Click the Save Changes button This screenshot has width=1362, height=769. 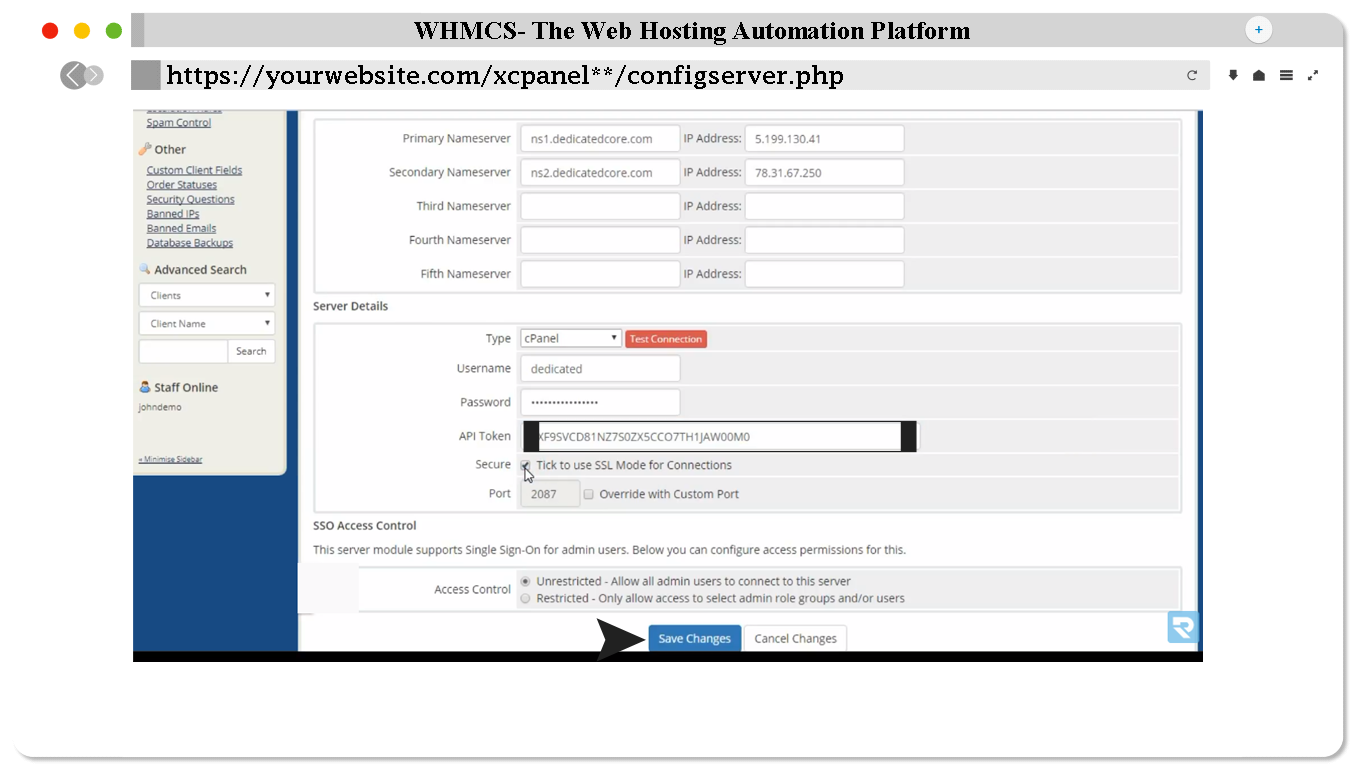(695, 638)
